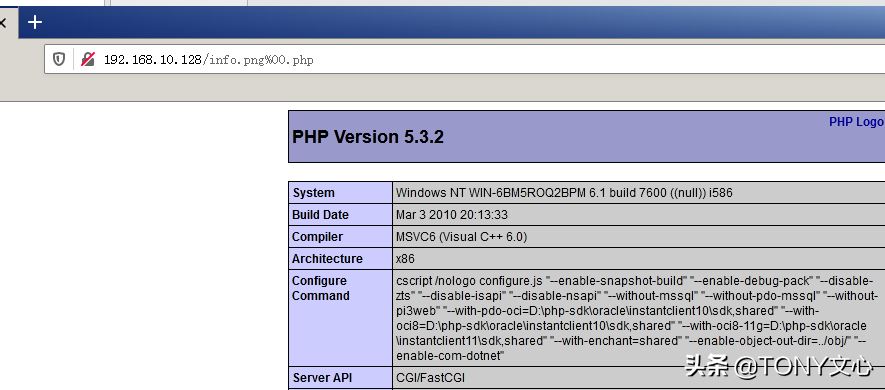Click the insecure connection padlock icon
Screen dimensions: 885x390
click(x=87, y=59)
